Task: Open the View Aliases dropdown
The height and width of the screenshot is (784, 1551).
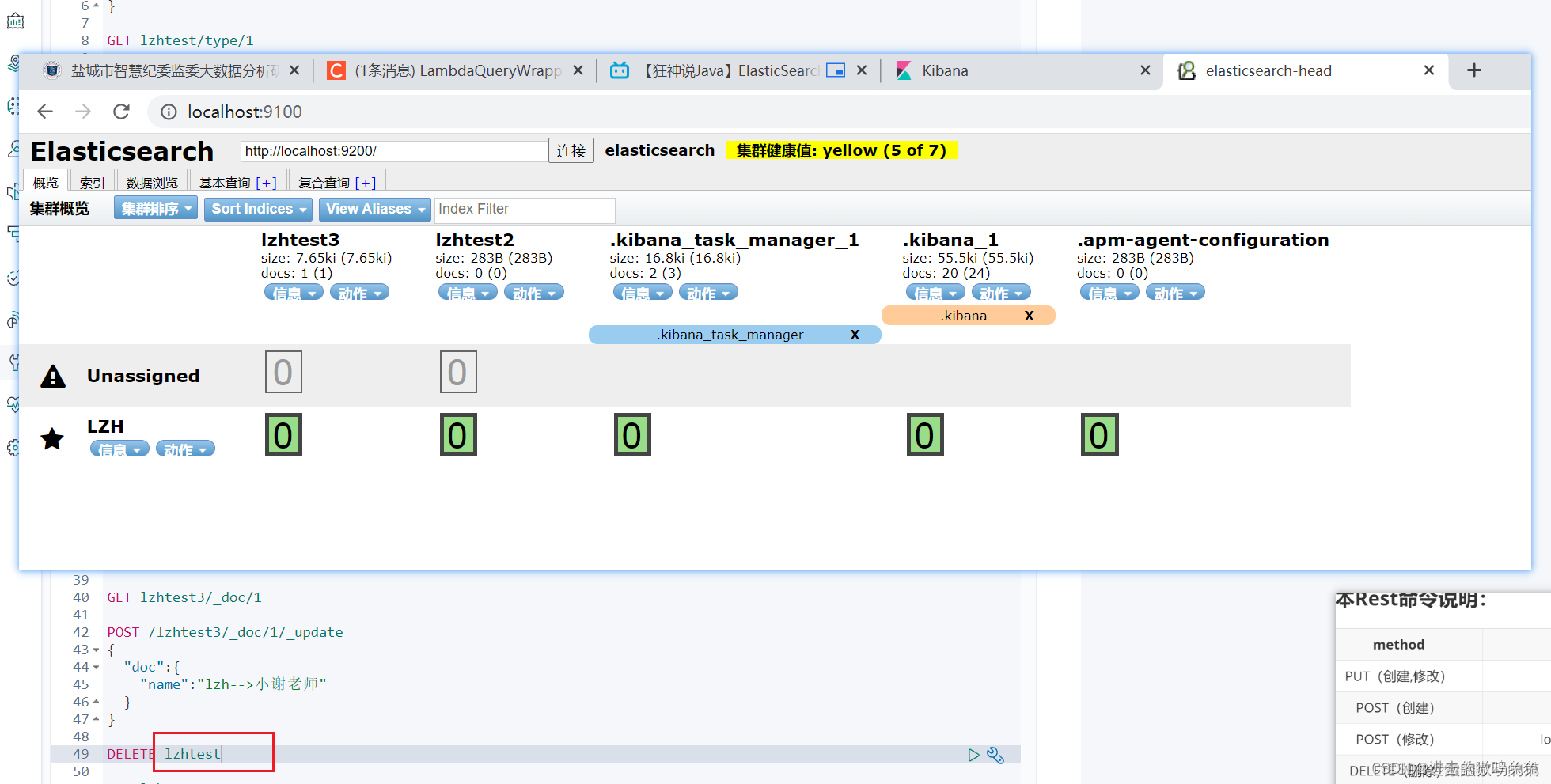Action: tap(375, 209)
